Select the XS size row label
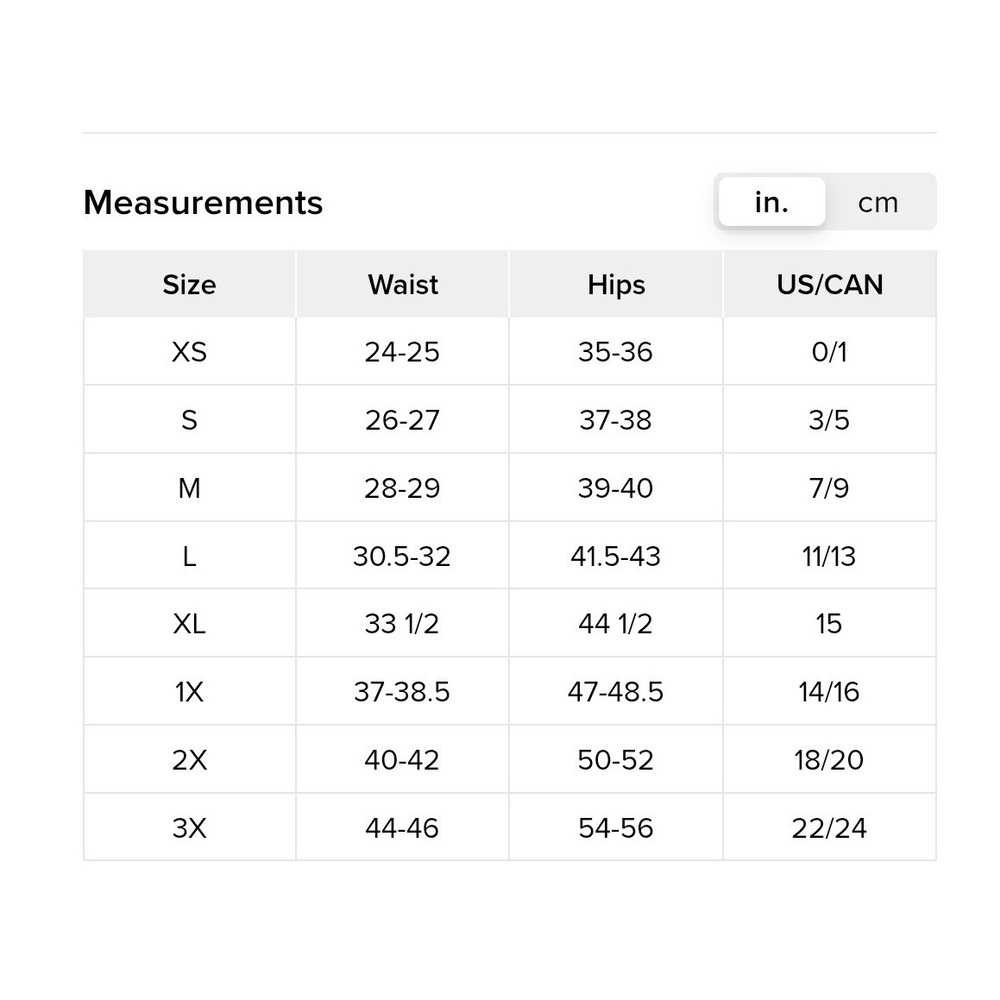1000x1000 pixels. 189,352
